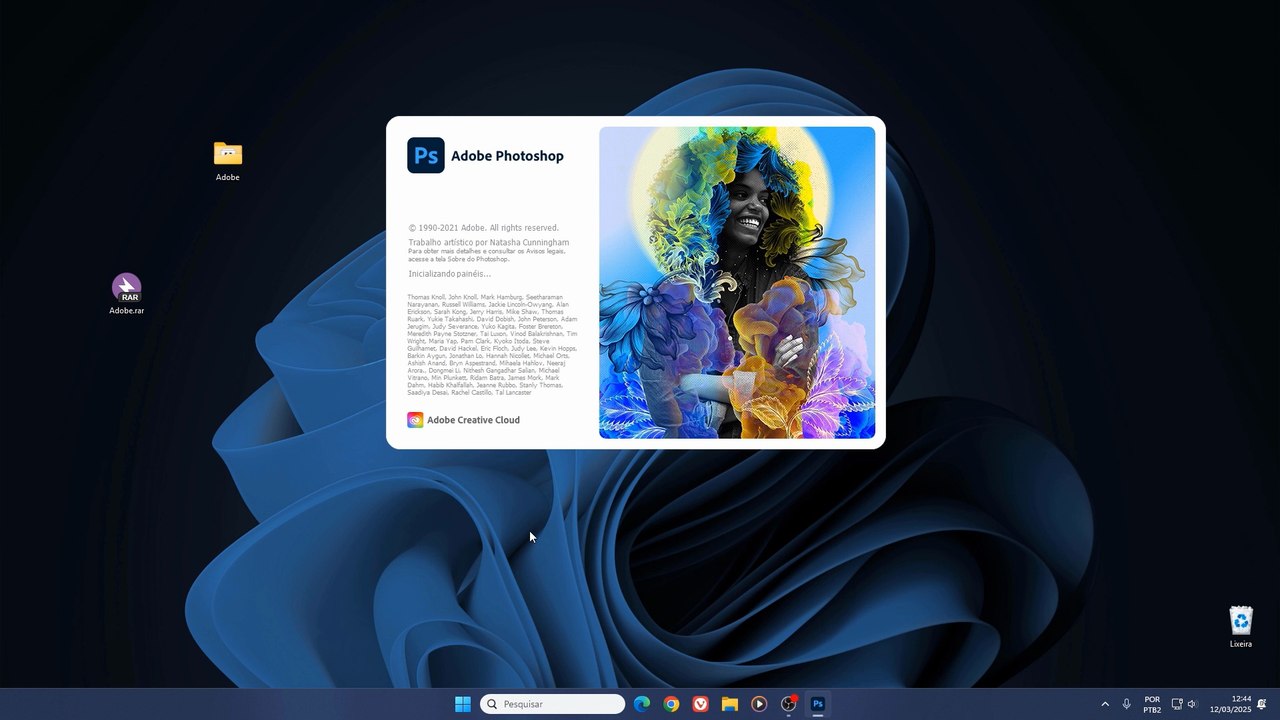
Task: Open the media player taskbar icon
Action: (759, 704)
